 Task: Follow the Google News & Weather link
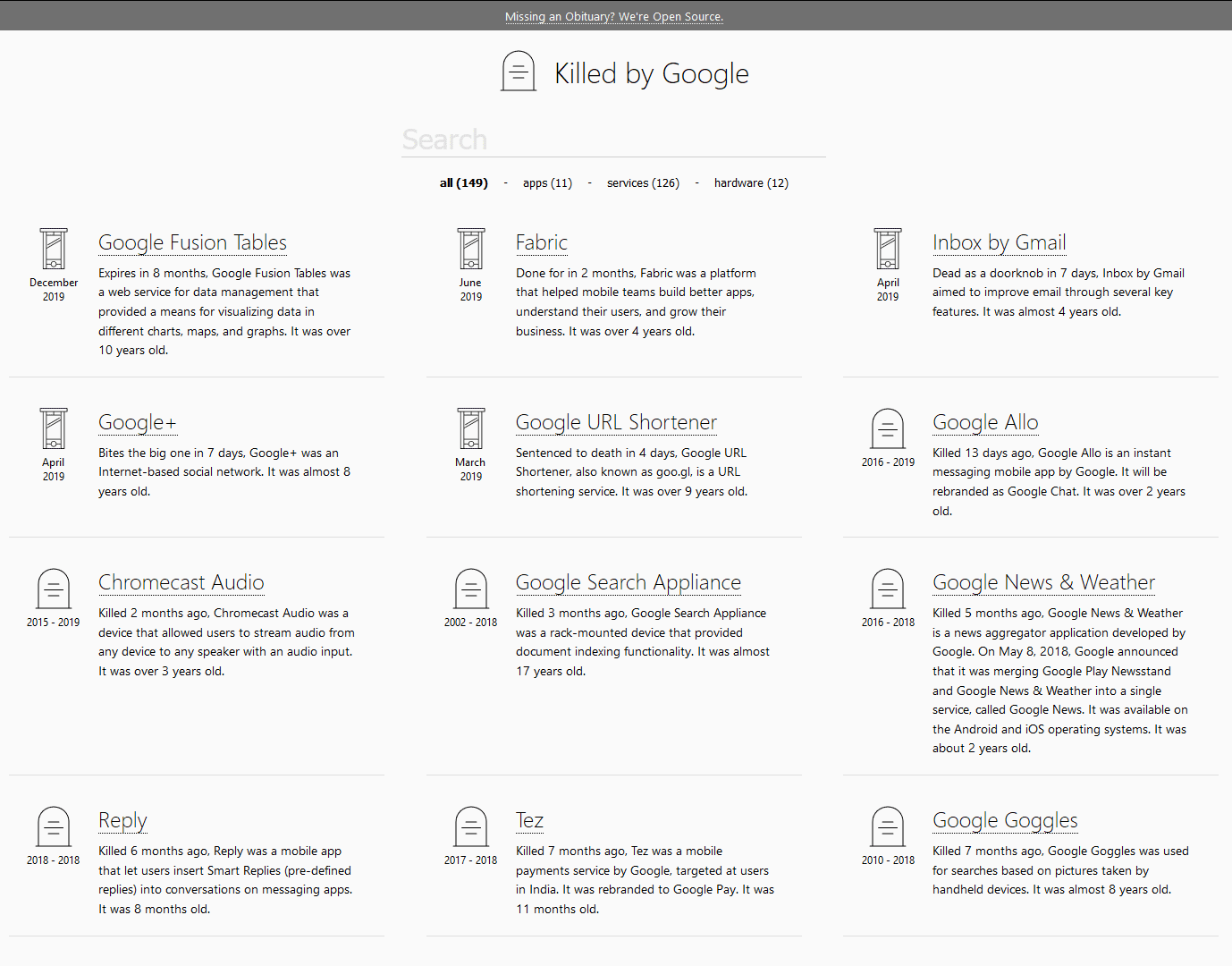1043,583
